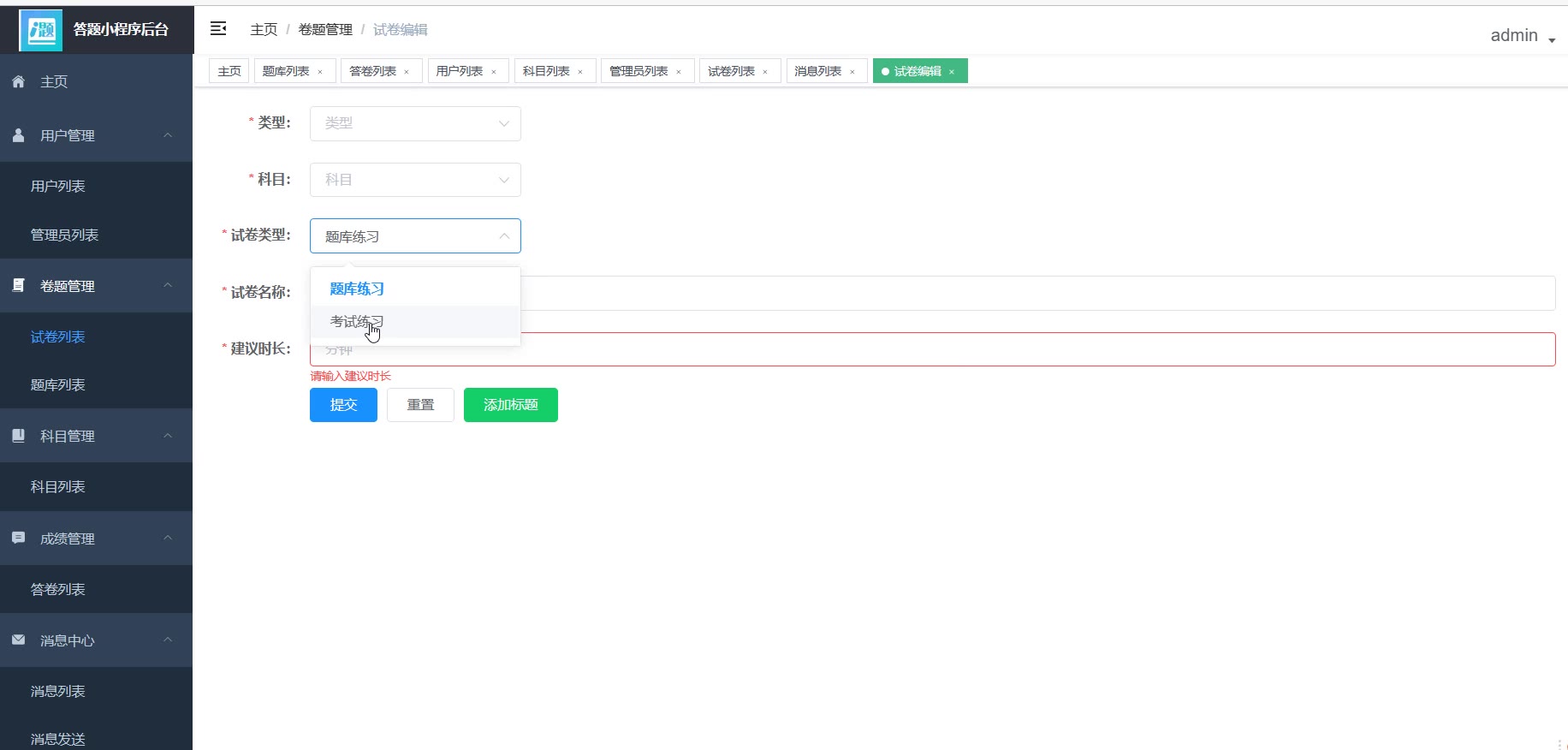The width and height of the screenshot is (1568, 750).
Task: Close the 用户列表 tab
Action: [x=494, y=72]
